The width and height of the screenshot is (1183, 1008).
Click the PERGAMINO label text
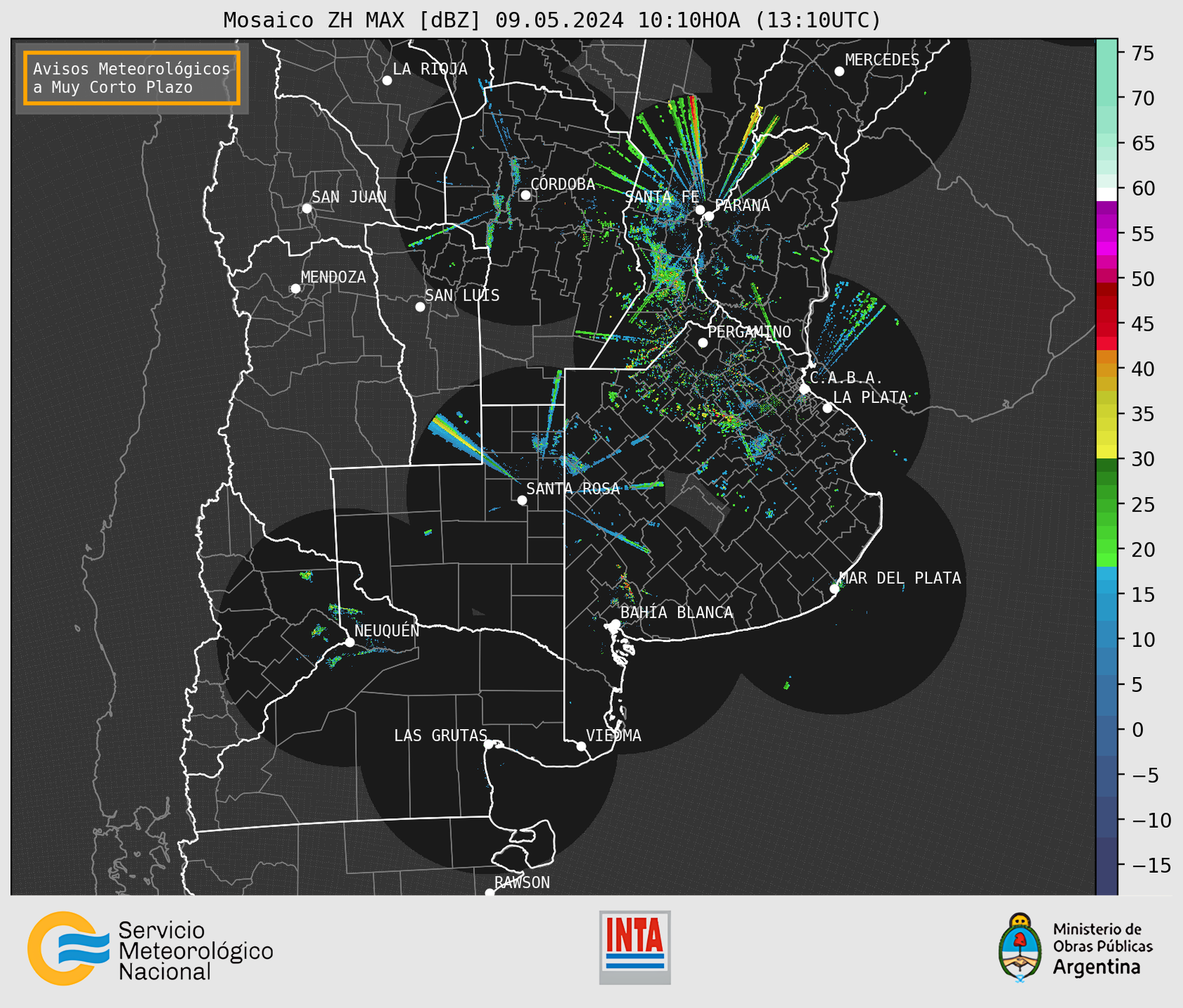point(749,332)
